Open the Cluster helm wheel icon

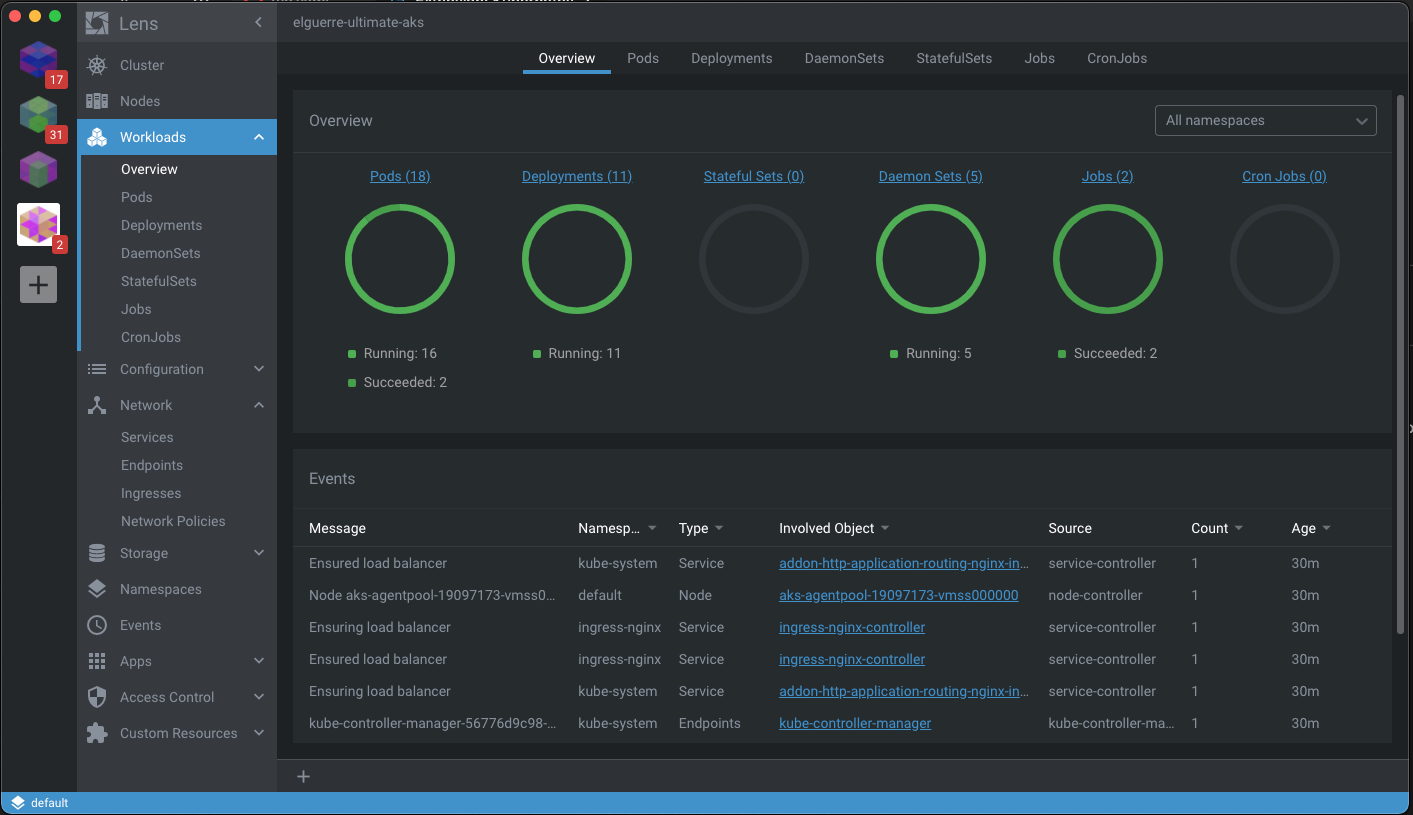[x=97, y=65]
